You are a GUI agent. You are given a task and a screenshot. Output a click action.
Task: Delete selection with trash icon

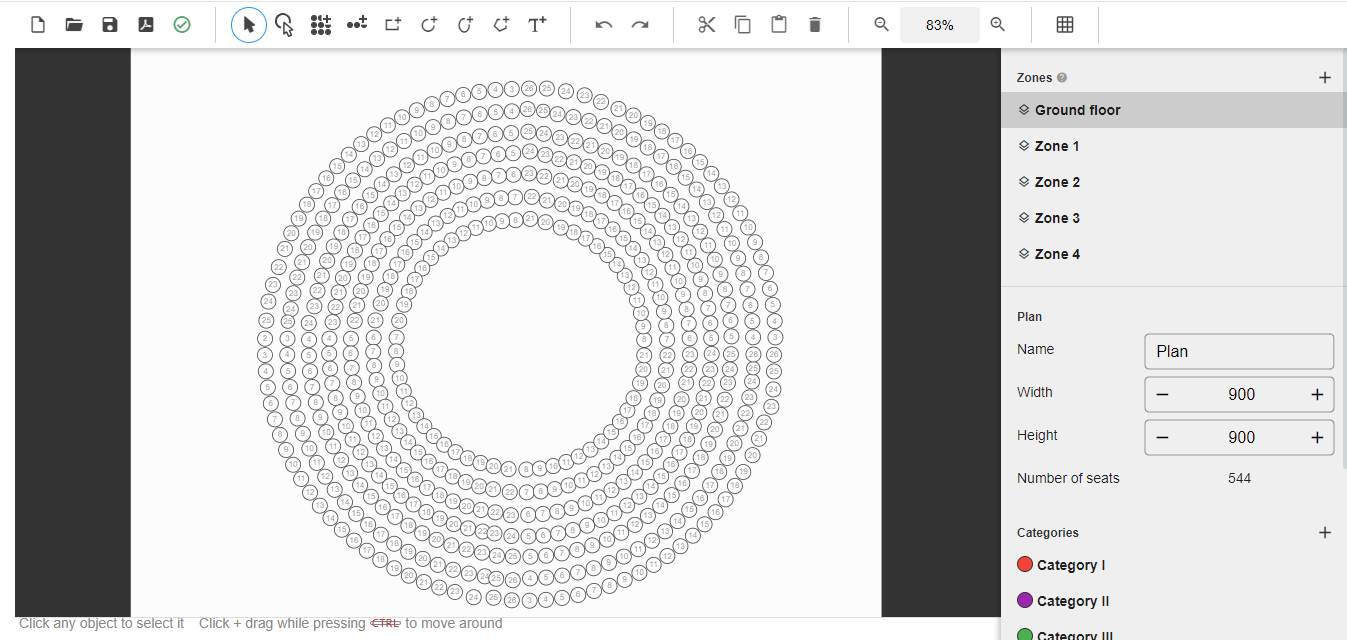[815, 25]
